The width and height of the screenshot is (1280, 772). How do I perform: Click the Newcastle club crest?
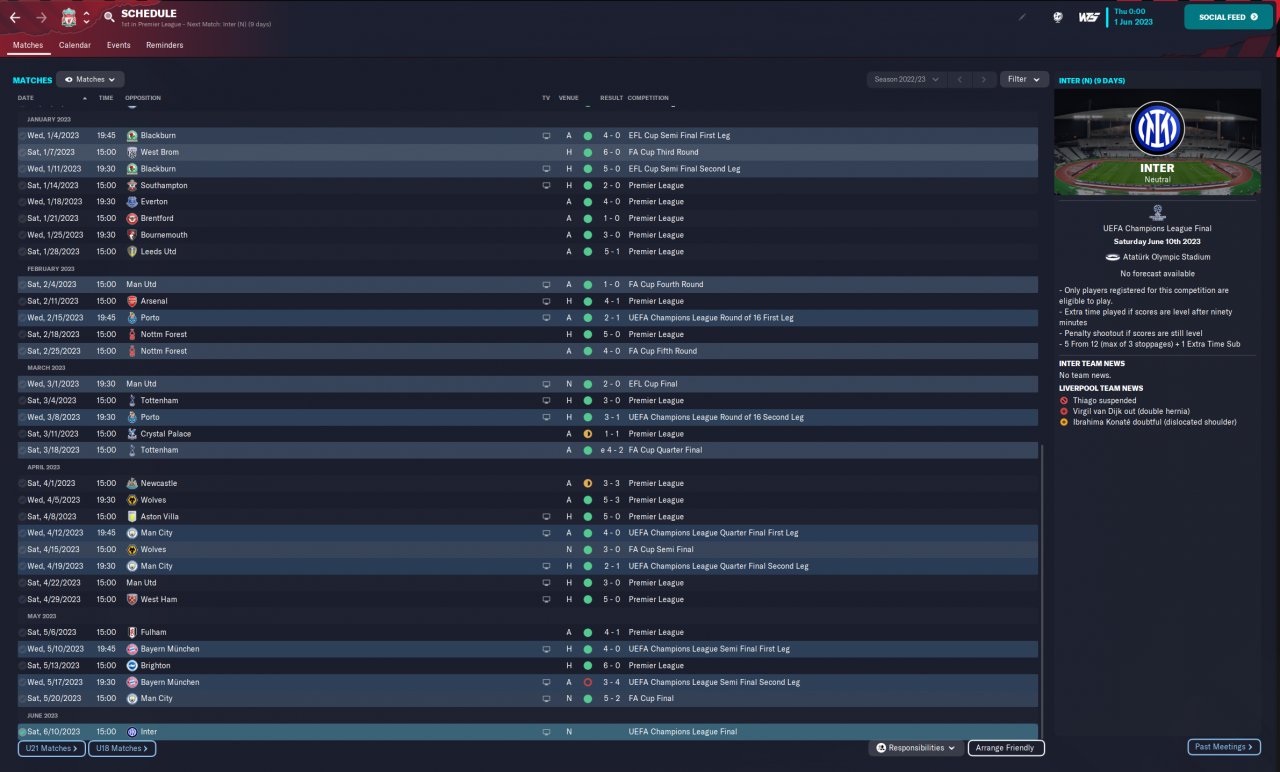[x=132, y=483]
